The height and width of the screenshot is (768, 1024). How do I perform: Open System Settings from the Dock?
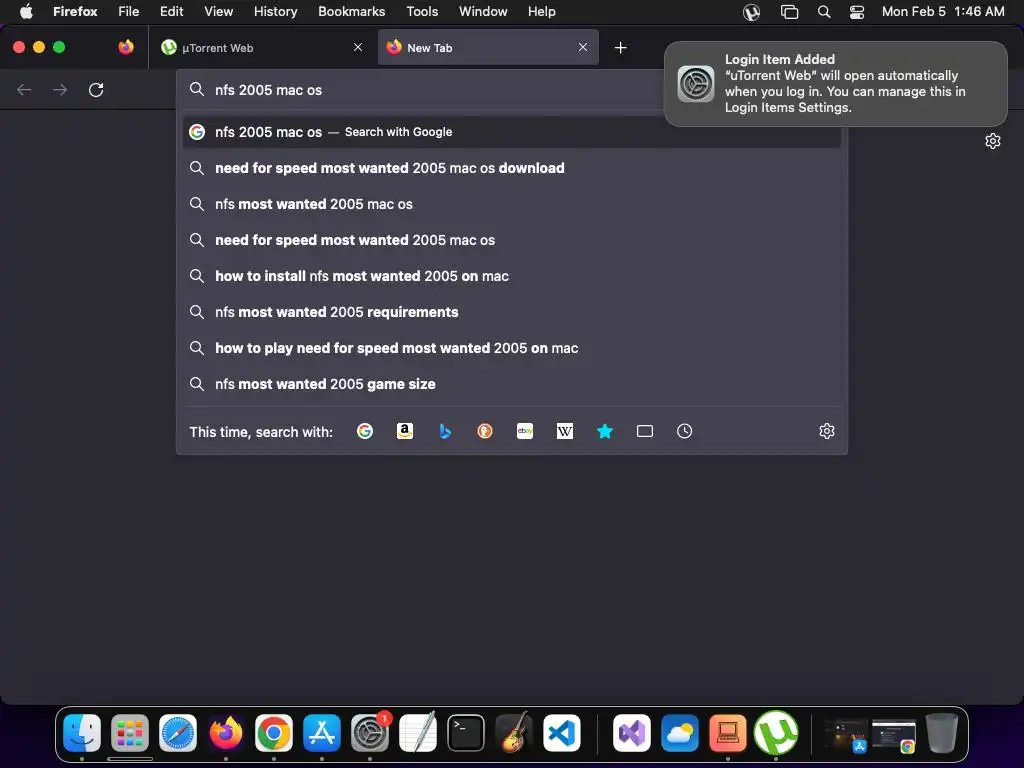point(370,733)
